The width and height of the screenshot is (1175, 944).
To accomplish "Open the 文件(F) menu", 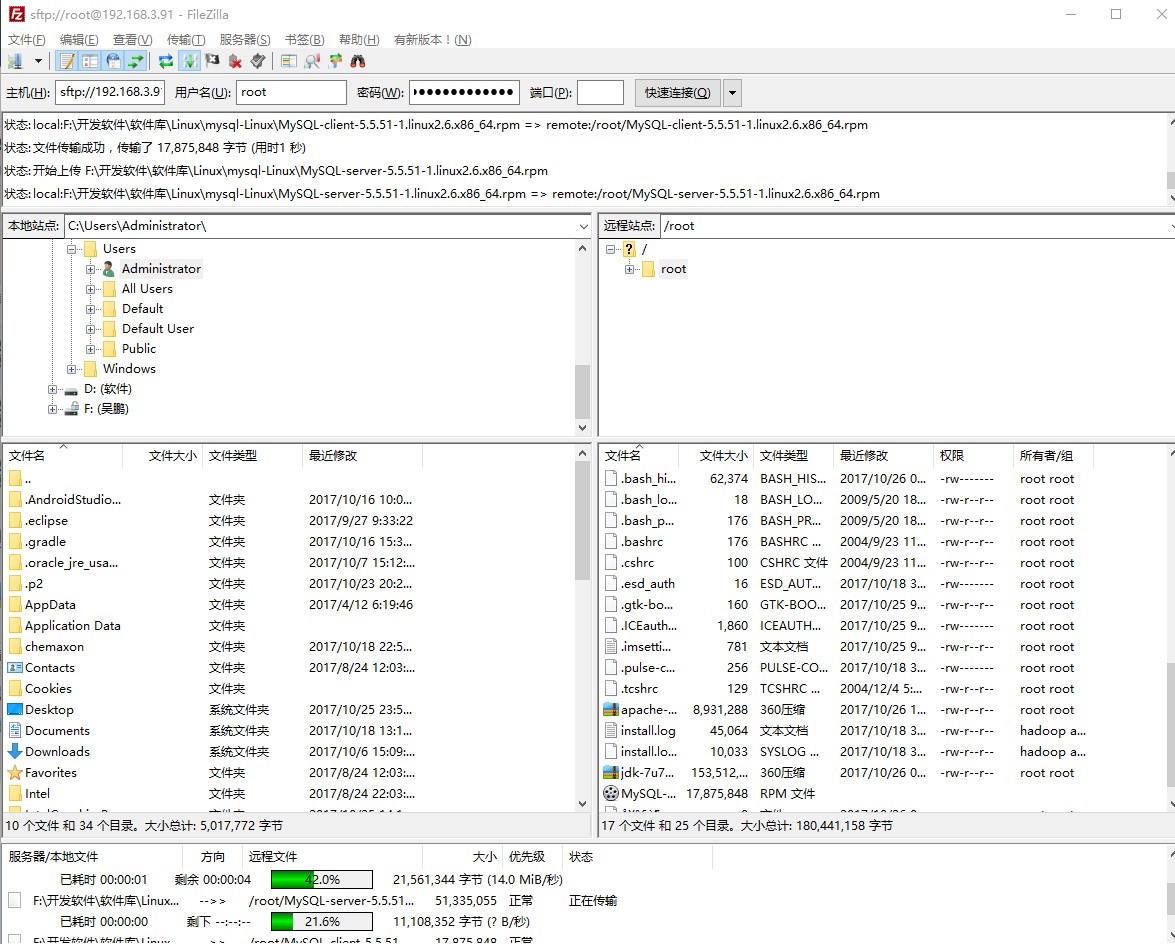I will 26,40.
